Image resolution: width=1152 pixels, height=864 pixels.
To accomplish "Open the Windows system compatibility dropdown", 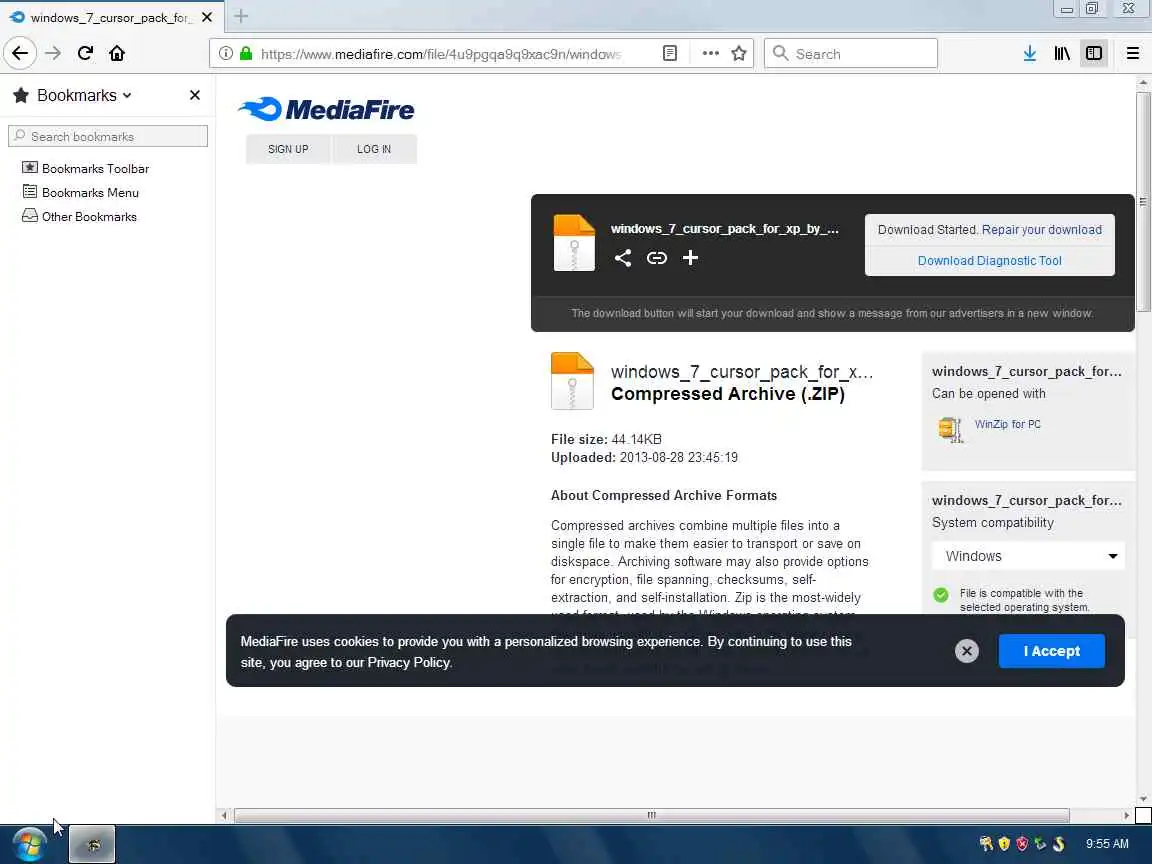I will click(1028, 556).
